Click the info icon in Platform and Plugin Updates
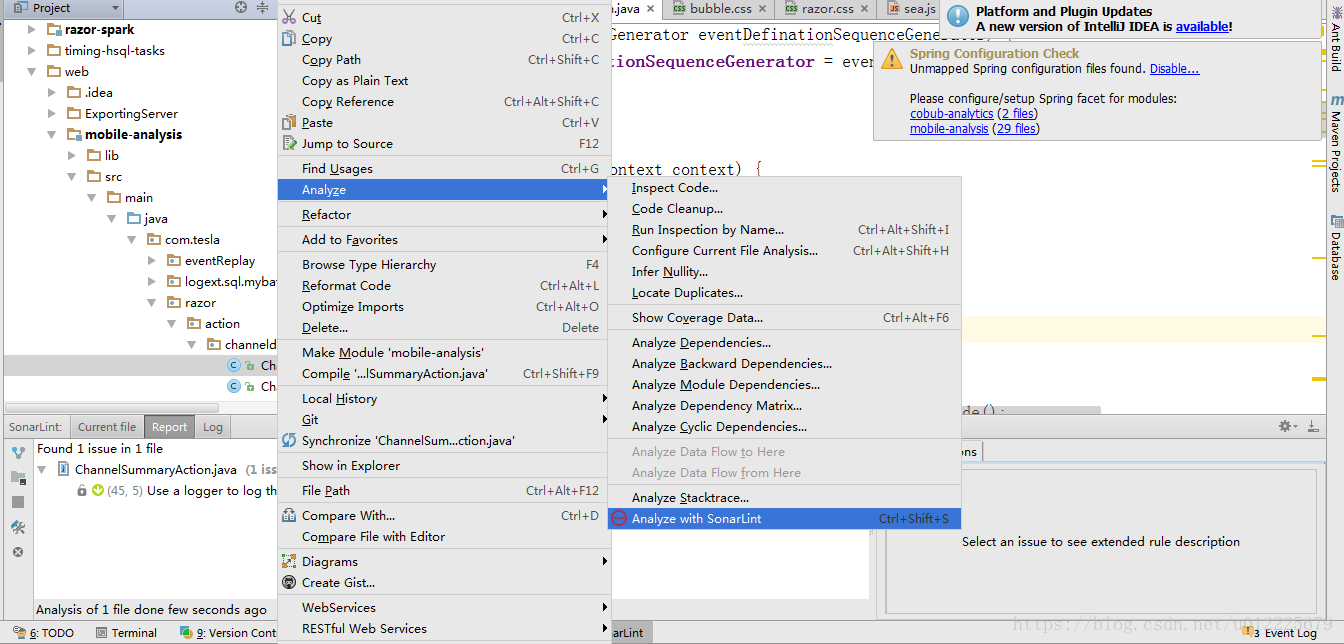This screenshot has width=1344, height=644. pyautogui.click(x=958, y=15)
